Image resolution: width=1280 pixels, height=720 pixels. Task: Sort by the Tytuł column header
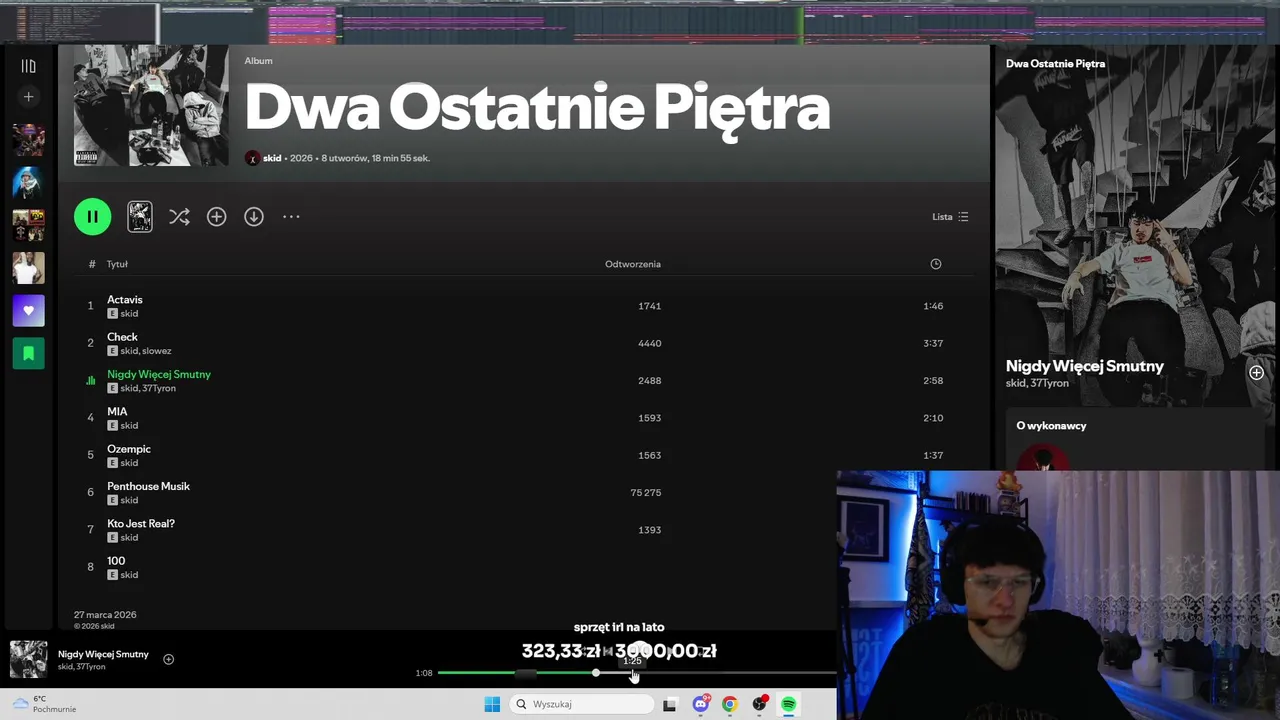117,264
